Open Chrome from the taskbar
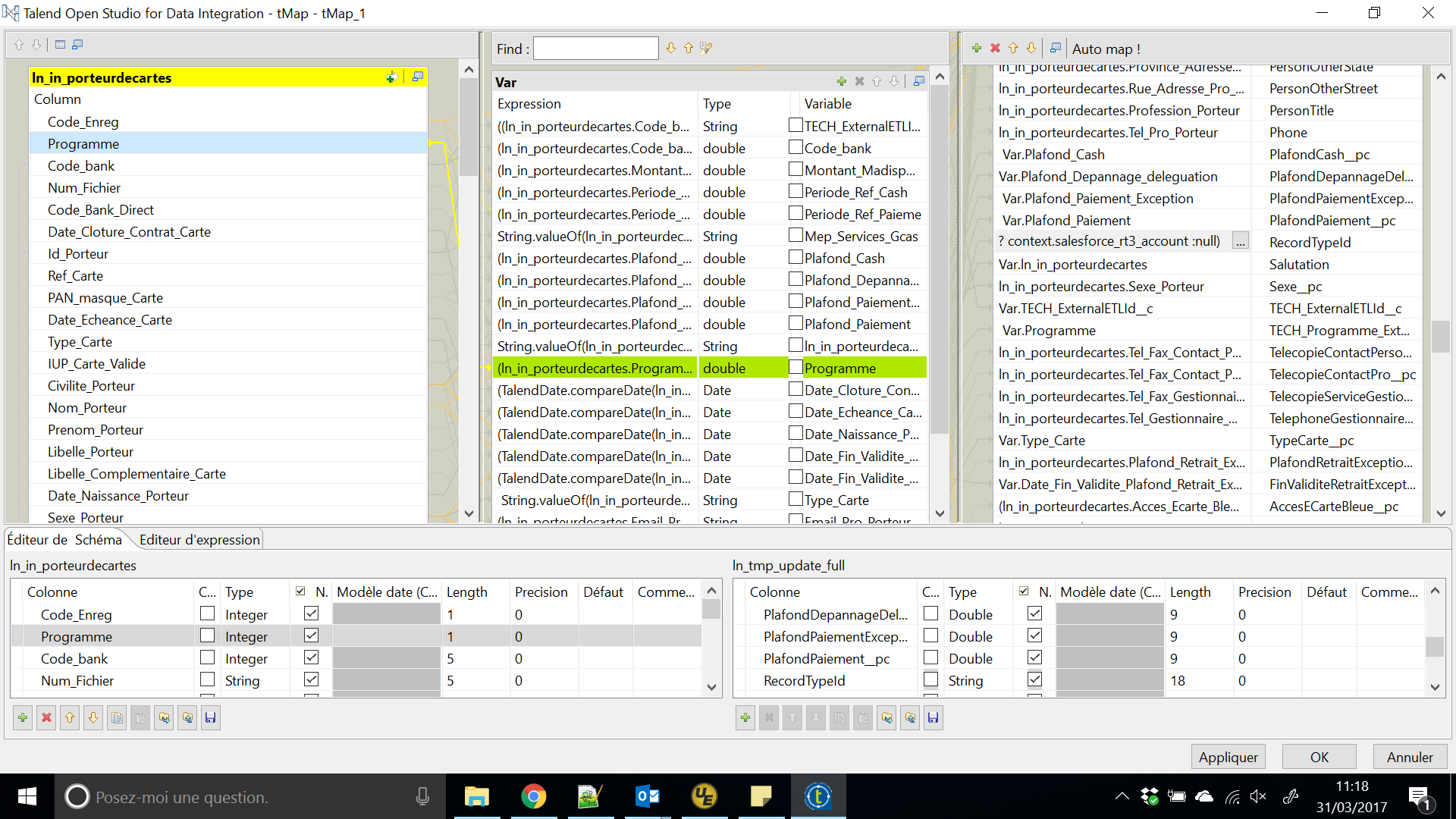The height and width of the screenshot is (819, 1456). click(534, 796)
